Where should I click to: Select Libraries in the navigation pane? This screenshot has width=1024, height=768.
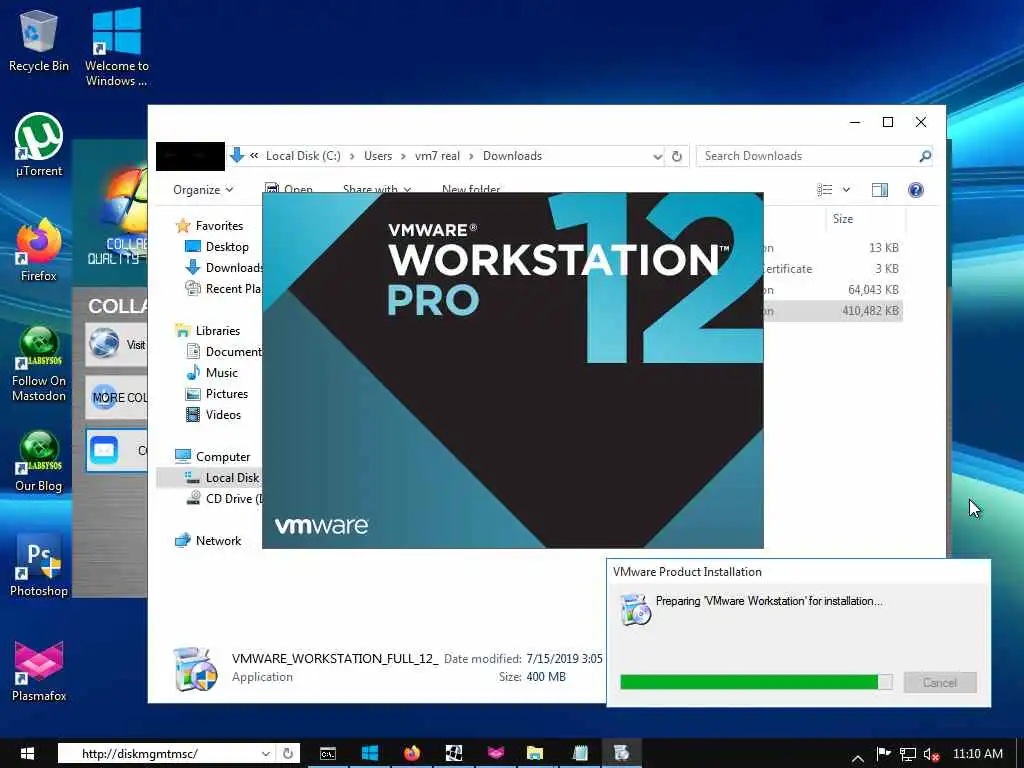click(208, 331)
